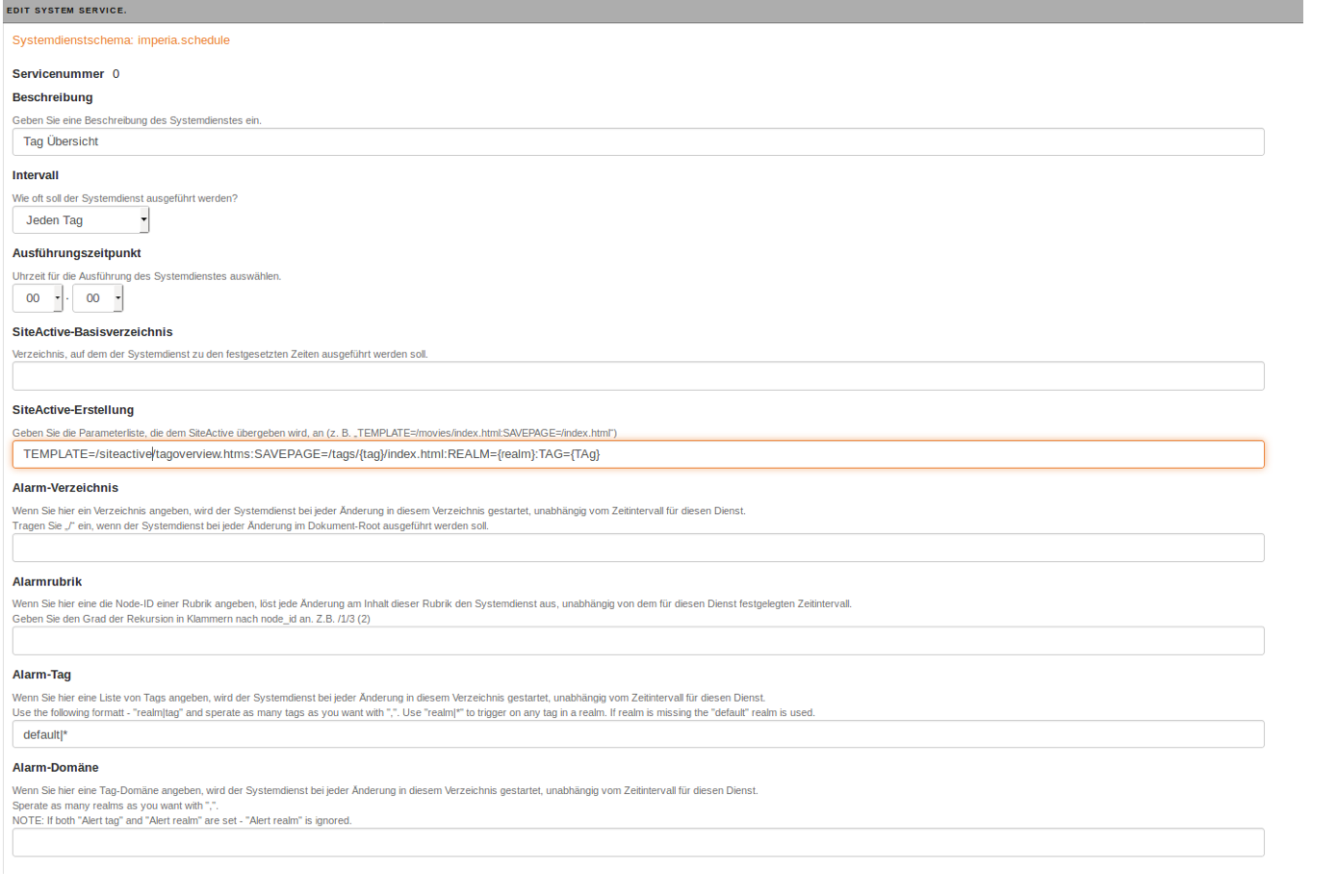Image resolution: width=1337 pixels, height=896 pixels.
Task: Click hint 'Geben Sie eine Beschreibung des Systemdienstes ein.'
Action: pyautogui.click(x=137, y=120)
